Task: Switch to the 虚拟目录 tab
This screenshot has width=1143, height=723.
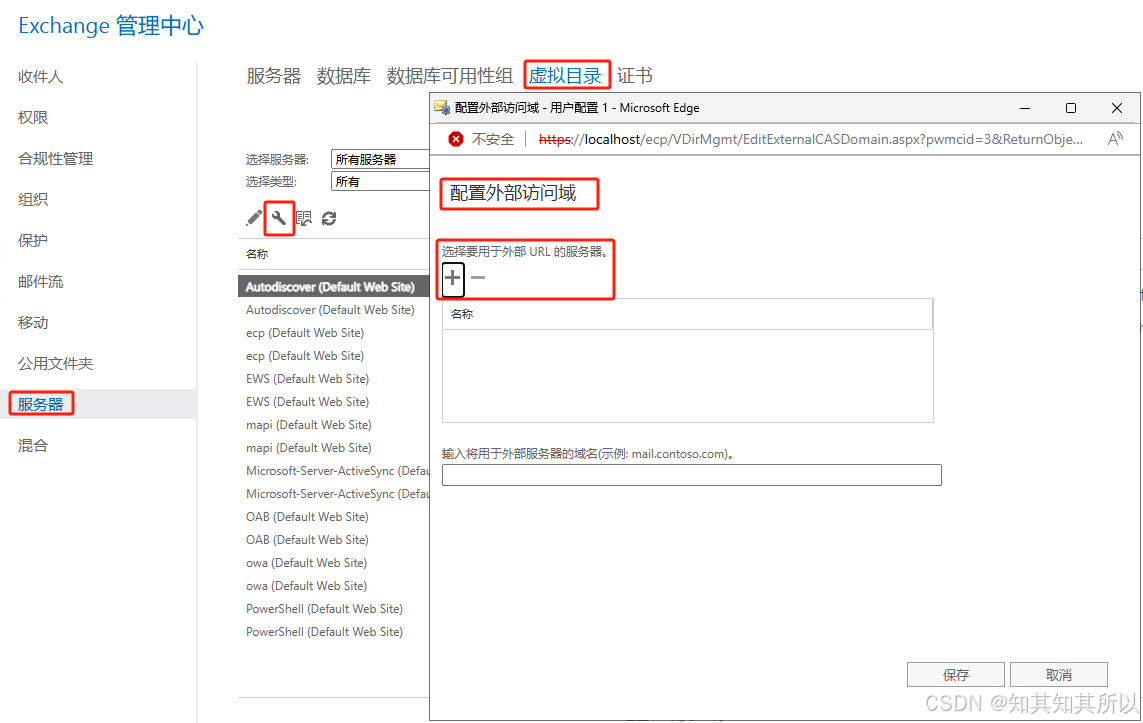Action: coord(565,76)
